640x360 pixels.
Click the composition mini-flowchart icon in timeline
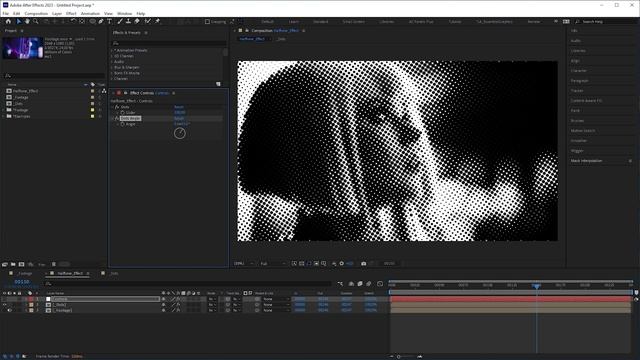340,284
